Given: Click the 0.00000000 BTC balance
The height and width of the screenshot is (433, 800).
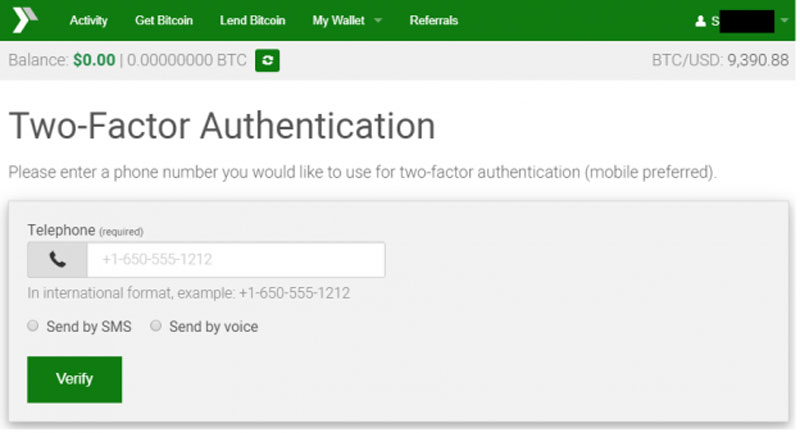Looking at the screenshot, I should 185,61.
